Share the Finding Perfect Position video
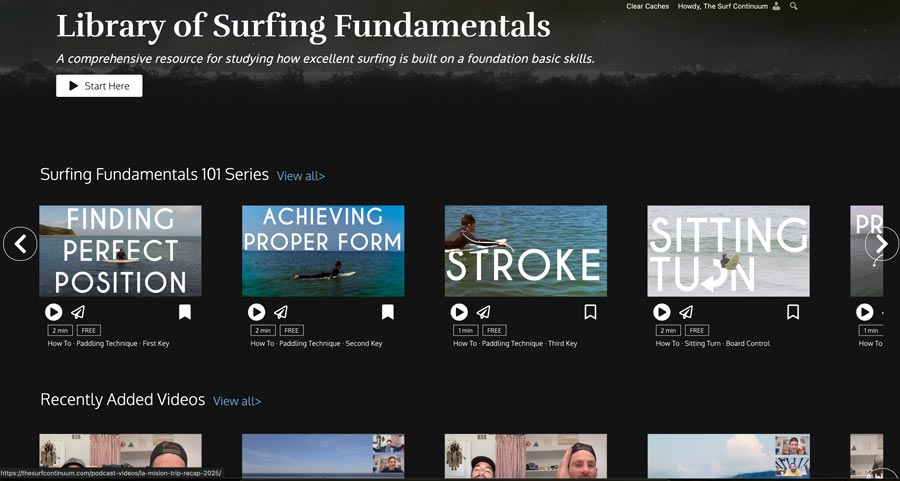Screen dimensions: 900x481 tap(78, 312)
